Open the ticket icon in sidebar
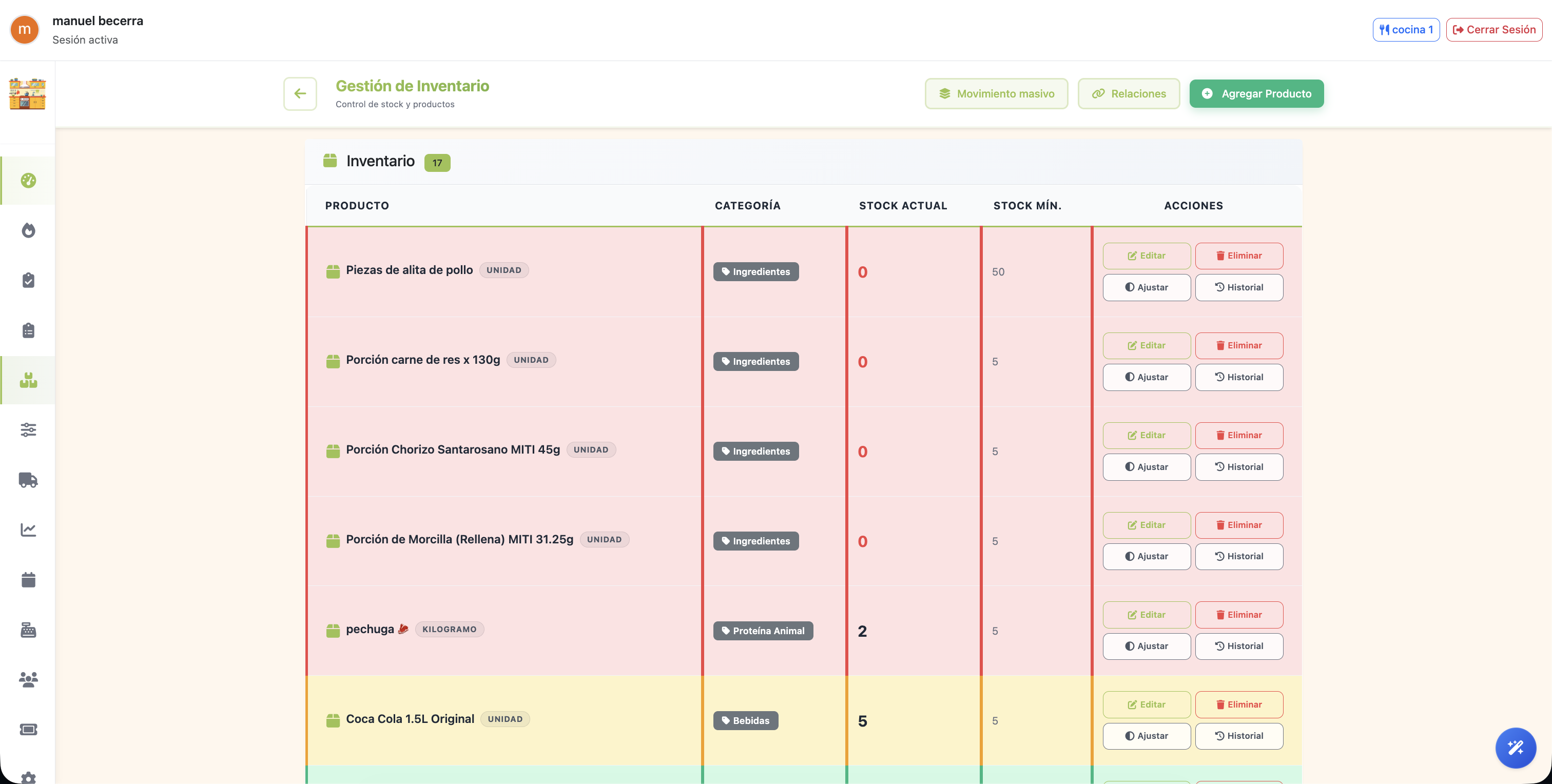Image resolution: width=1552 pixels, height=784 pixels. (x=28, y=730)
